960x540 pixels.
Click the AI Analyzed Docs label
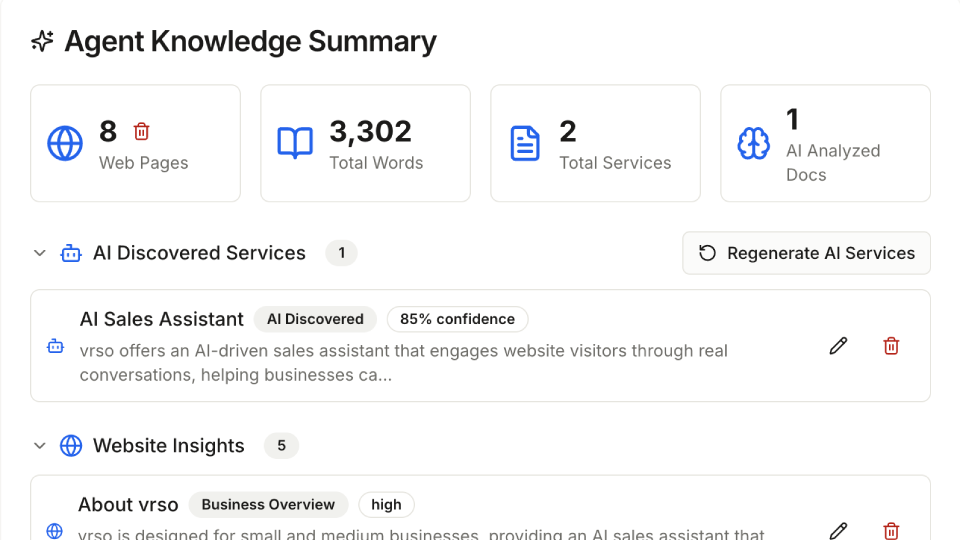tap(833, 163)
